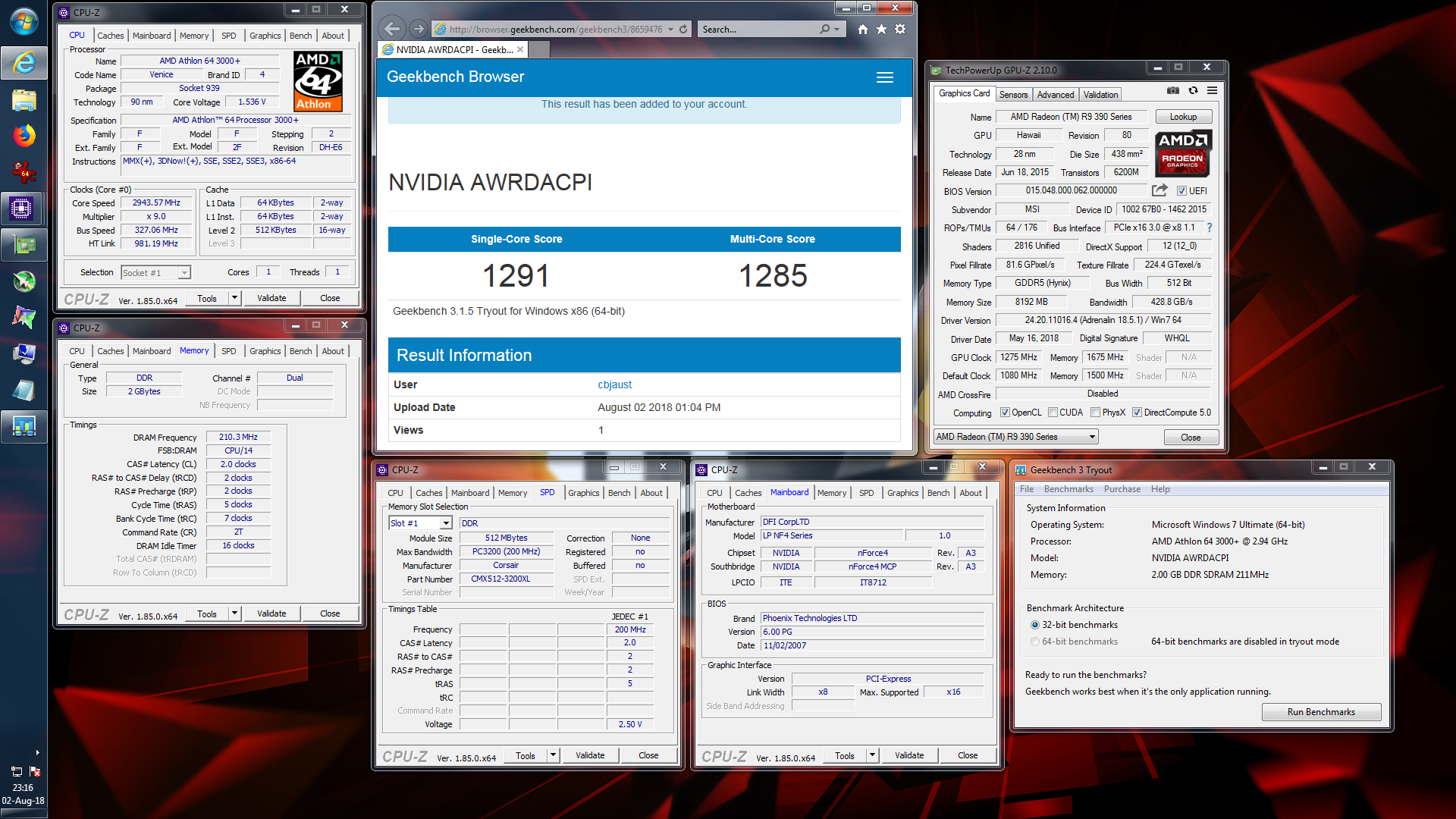Open Caches tab in top-left CPU-Z window
Image resolution: width=1456 pixels, height=819 pixels.
pyautogui.click(x=110, y=36)
